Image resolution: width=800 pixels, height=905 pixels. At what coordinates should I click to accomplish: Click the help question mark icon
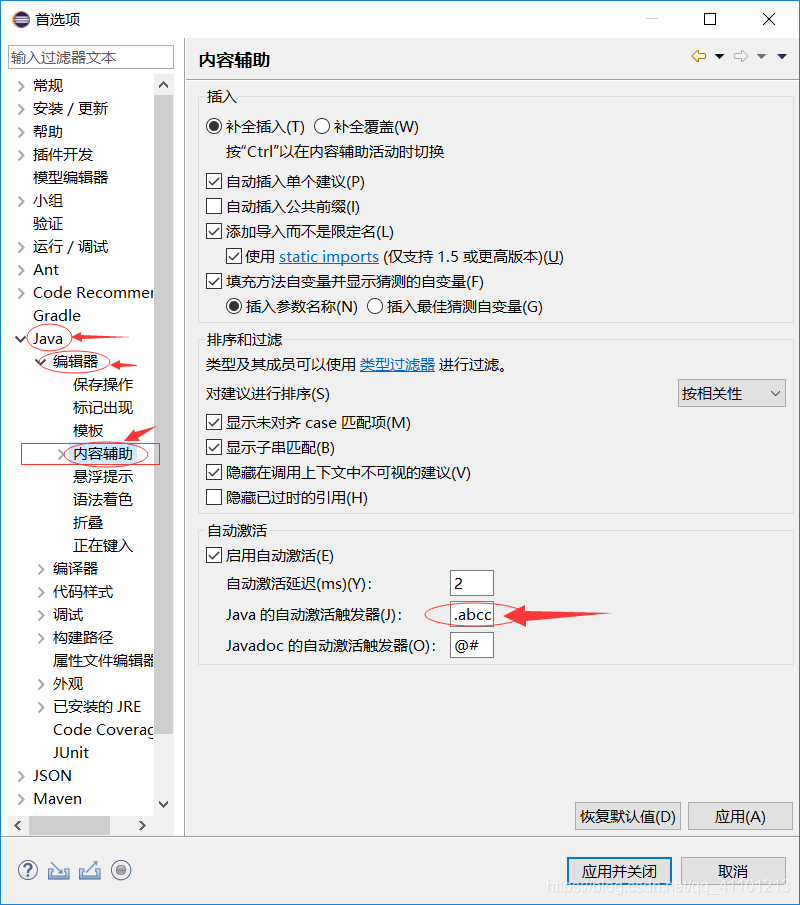pyautogui.click(x=28, y=870)
